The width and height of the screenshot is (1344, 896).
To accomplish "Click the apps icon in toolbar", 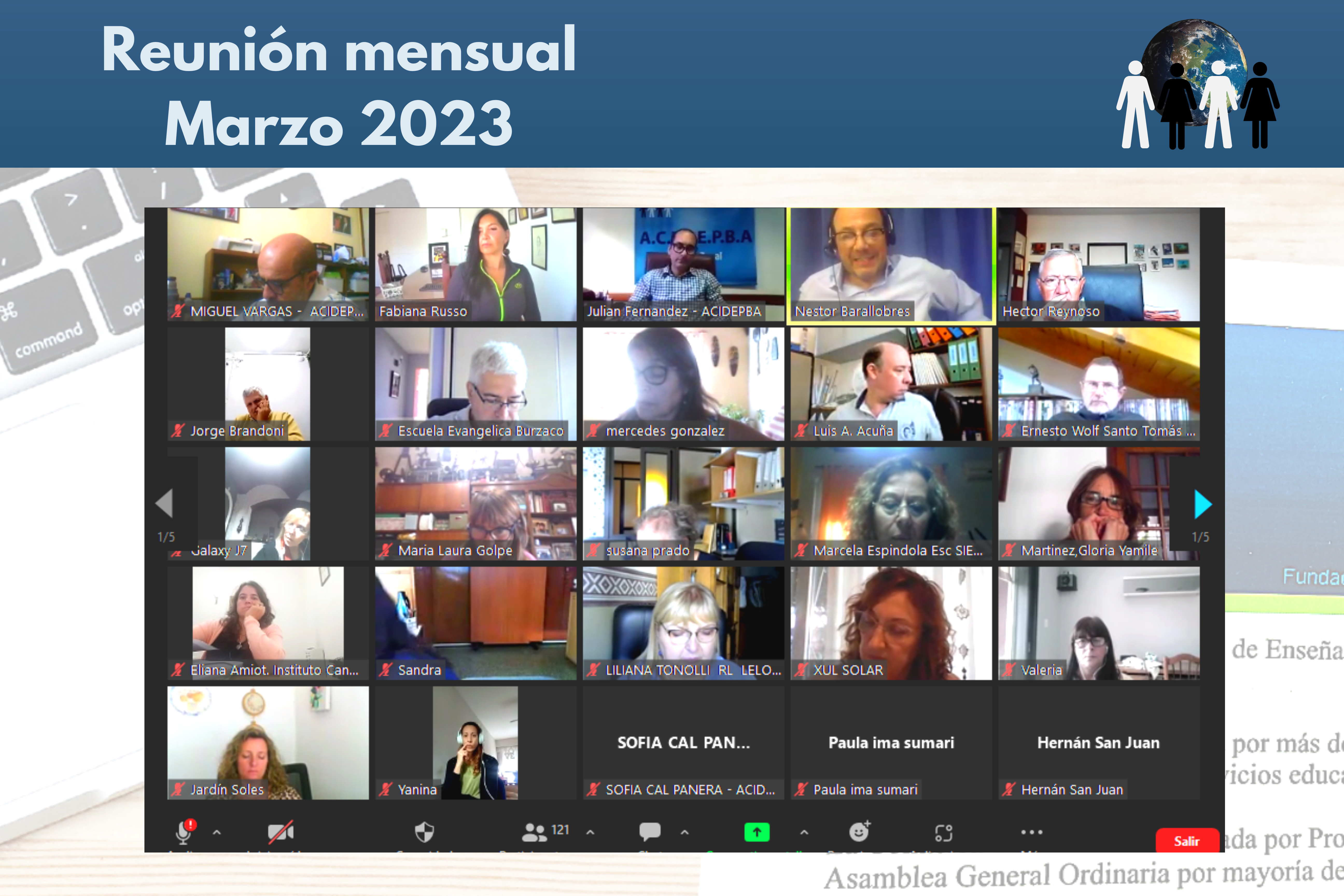I will [943, 832].
